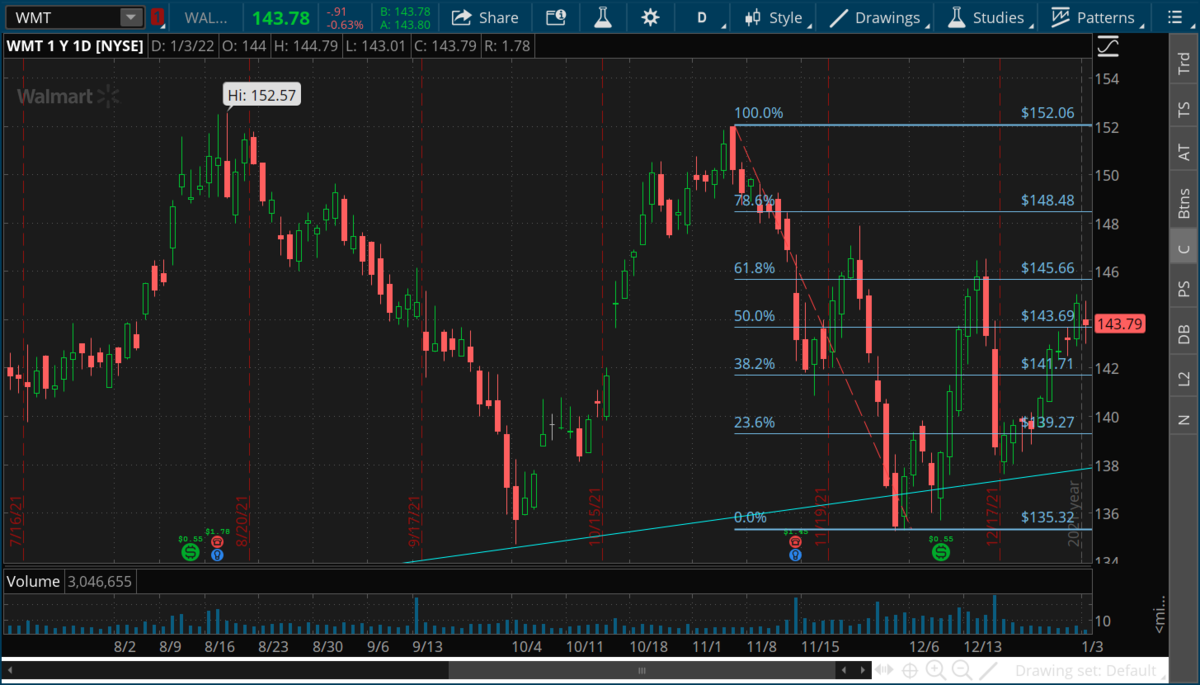1200x685 pixels.
Task: Open the Patterns menu
Action: tap(1094, 17)
